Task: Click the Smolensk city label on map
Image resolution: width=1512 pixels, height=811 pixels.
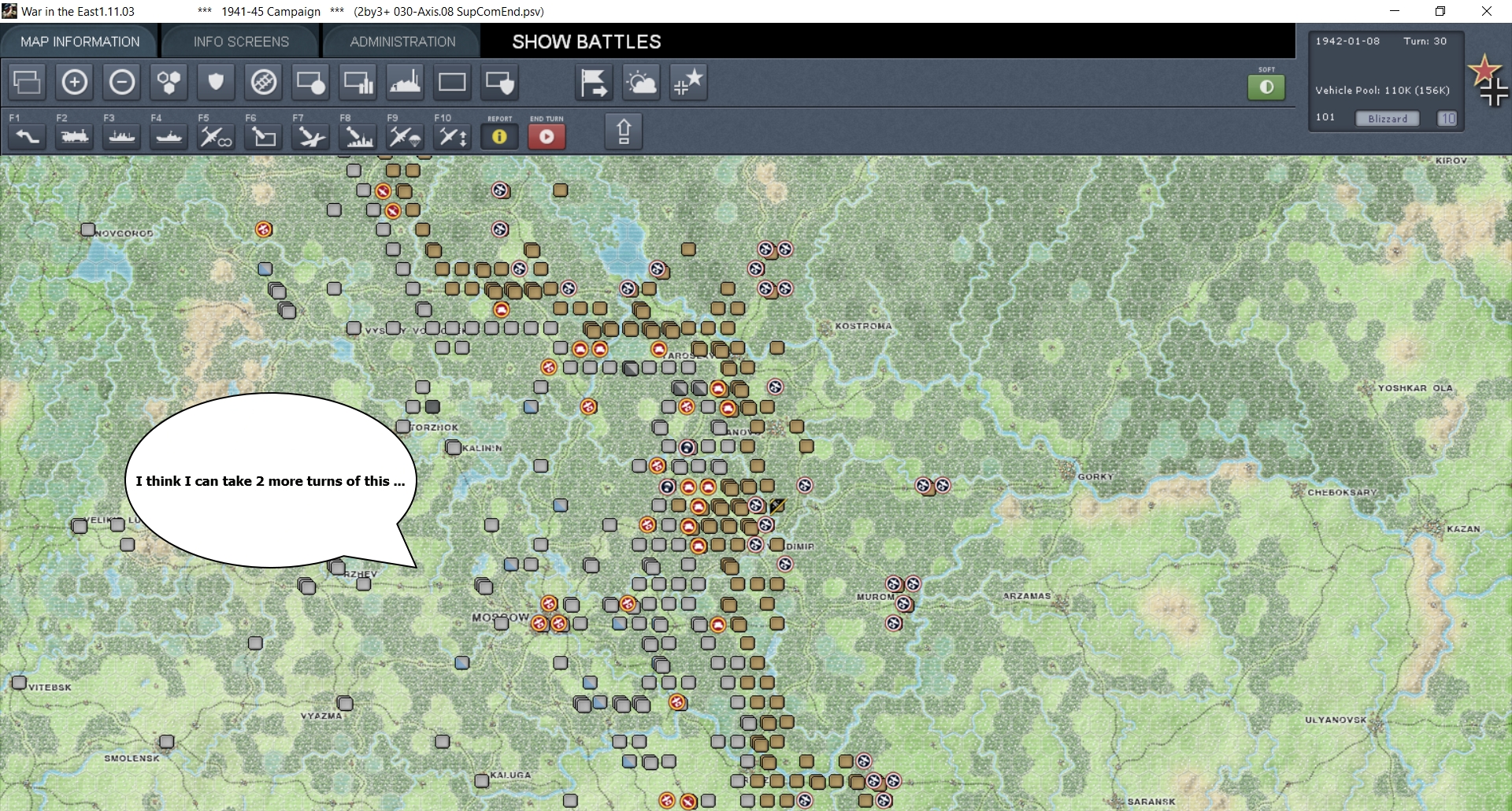Action: tap(132, 758)
